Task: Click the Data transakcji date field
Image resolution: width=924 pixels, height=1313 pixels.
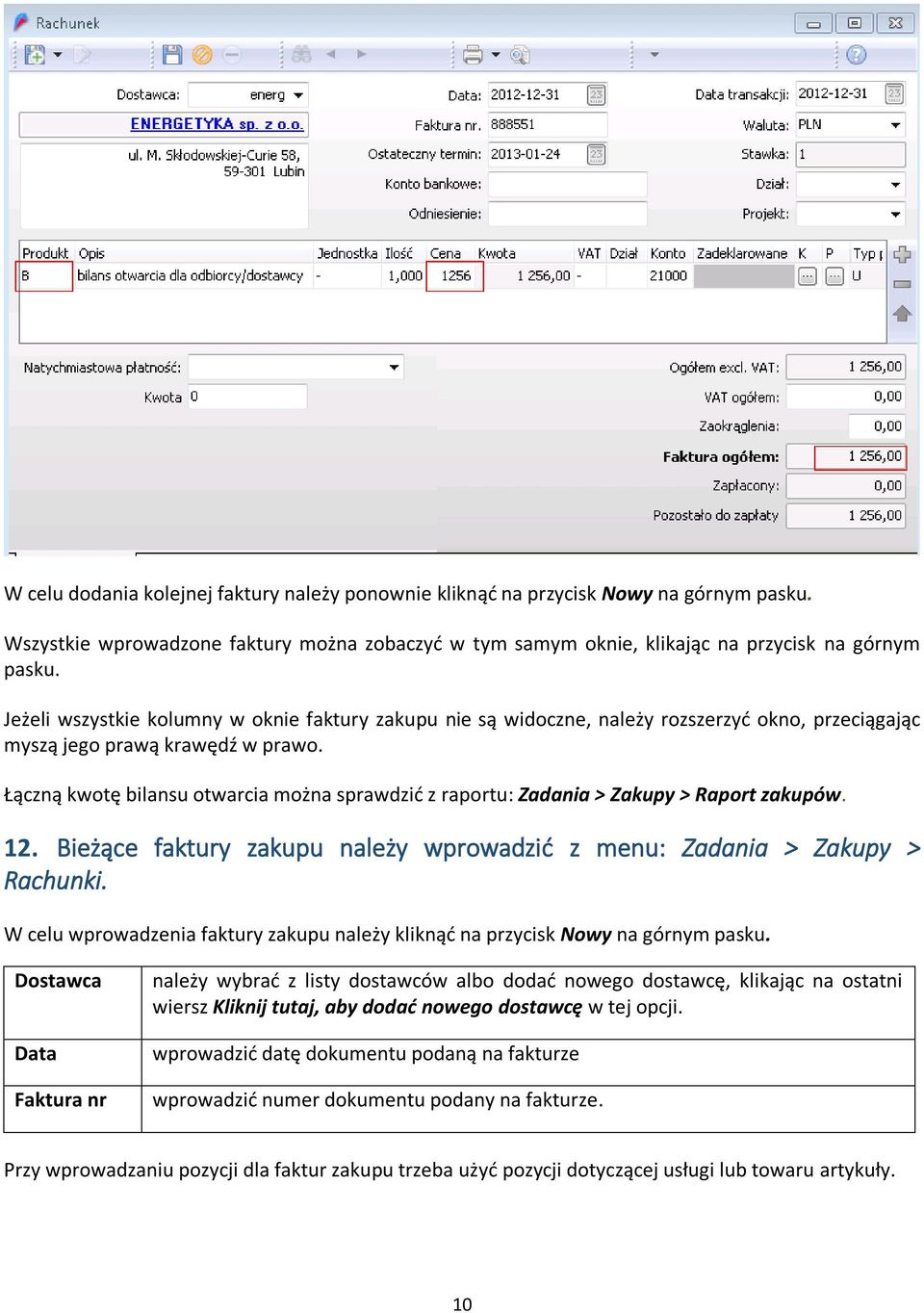Action: [838, 93]
